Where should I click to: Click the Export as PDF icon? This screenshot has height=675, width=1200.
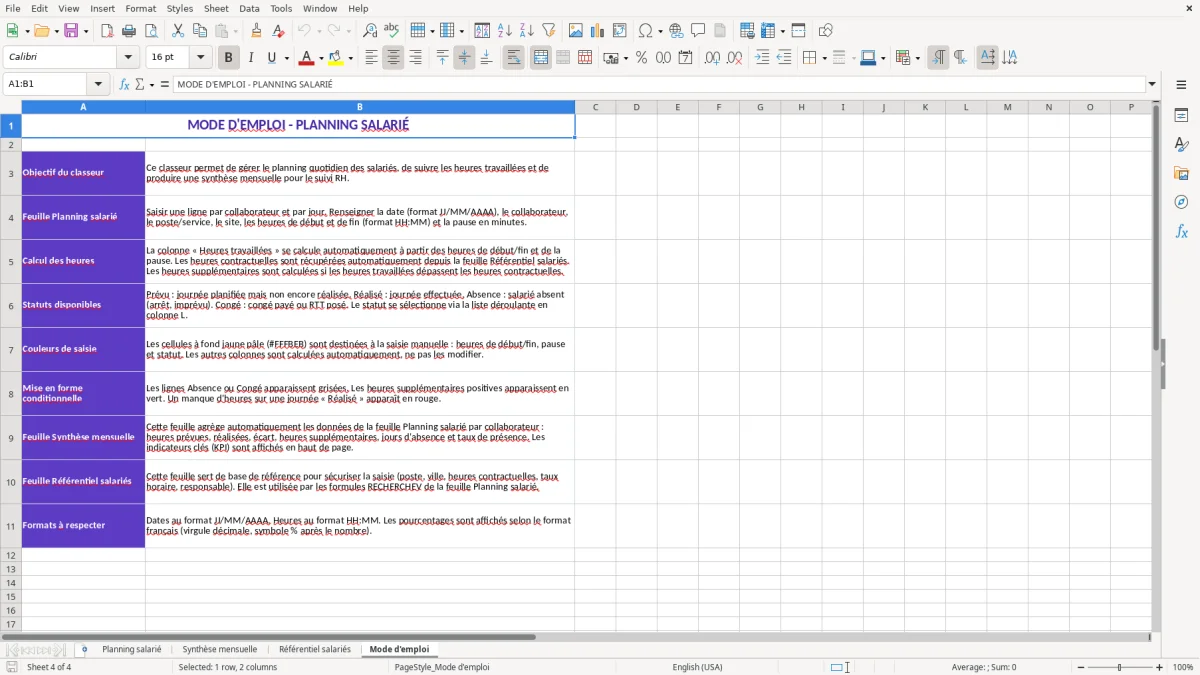[107, 31]
